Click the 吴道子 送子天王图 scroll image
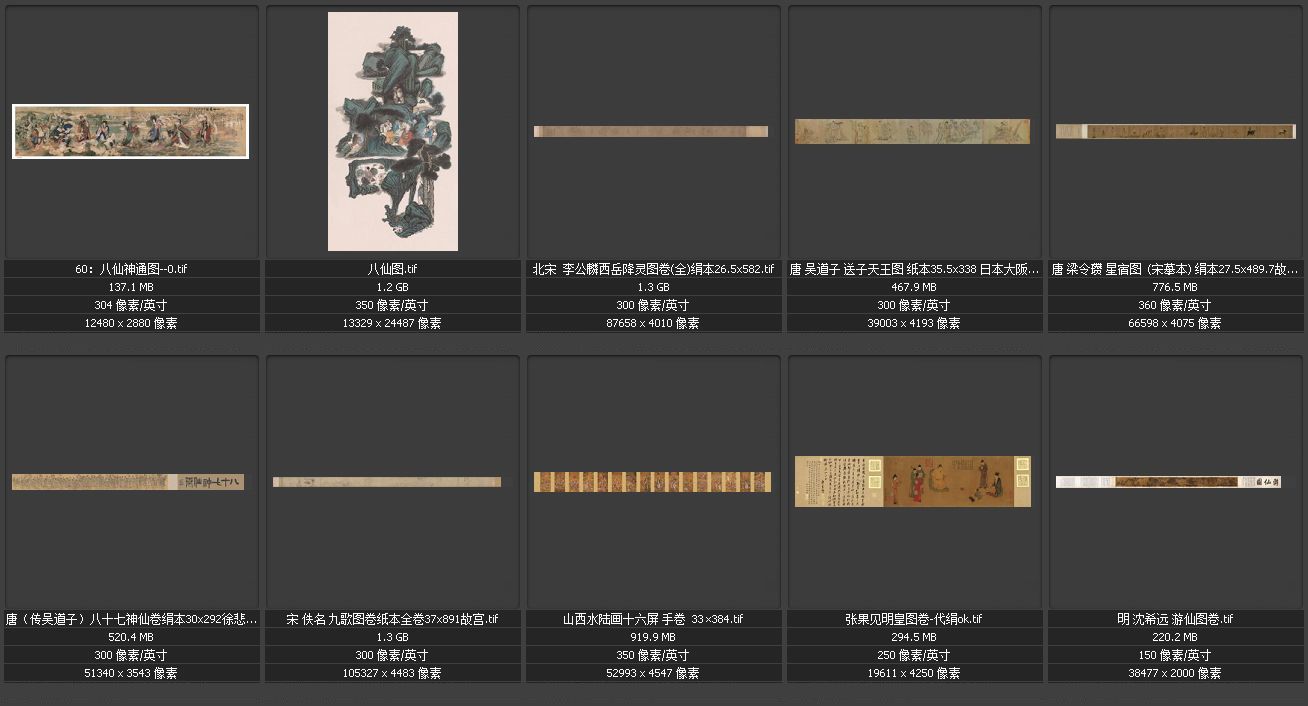 [x=912, y=131]
